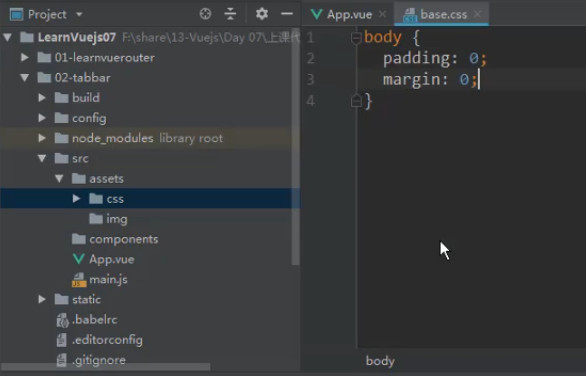The image size is (586, 376).
Task: Collapse the assets folder arrow
Action: (59, 179)
